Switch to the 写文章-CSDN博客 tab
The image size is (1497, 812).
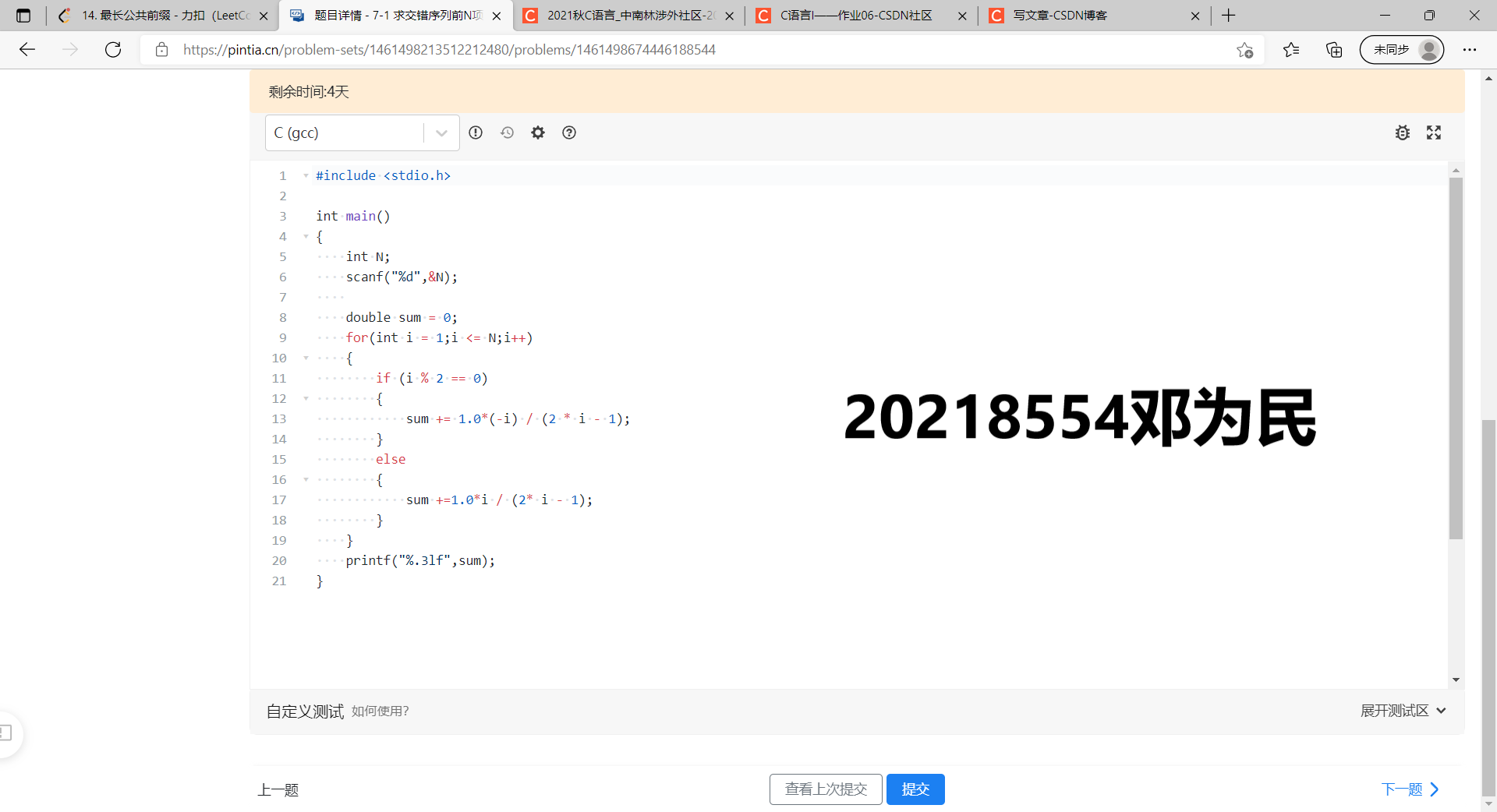click(1095, 16)
